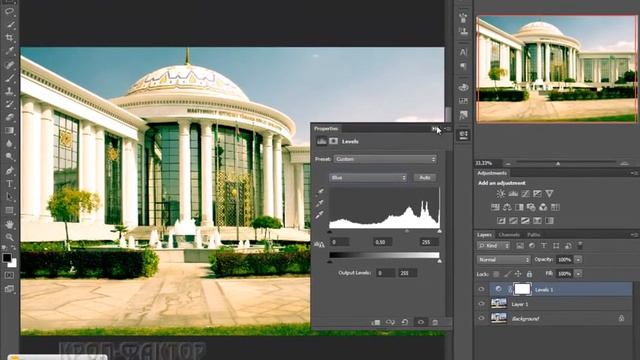Filter layers by type layers
Image resolution: width=640 pixels, height=360 pixels.
coord(544,245)
